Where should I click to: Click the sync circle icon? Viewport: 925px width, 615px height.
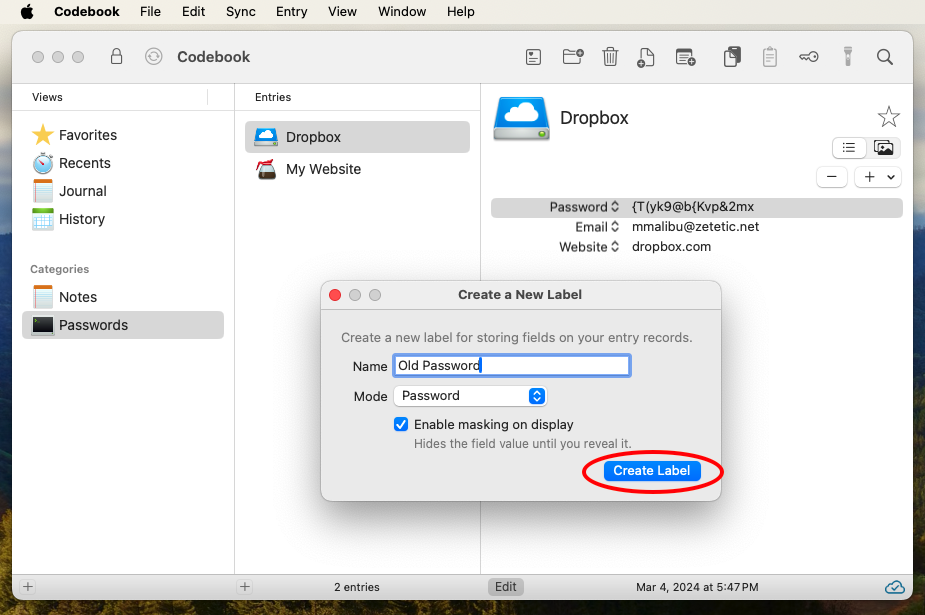click(x=153, y=57)
